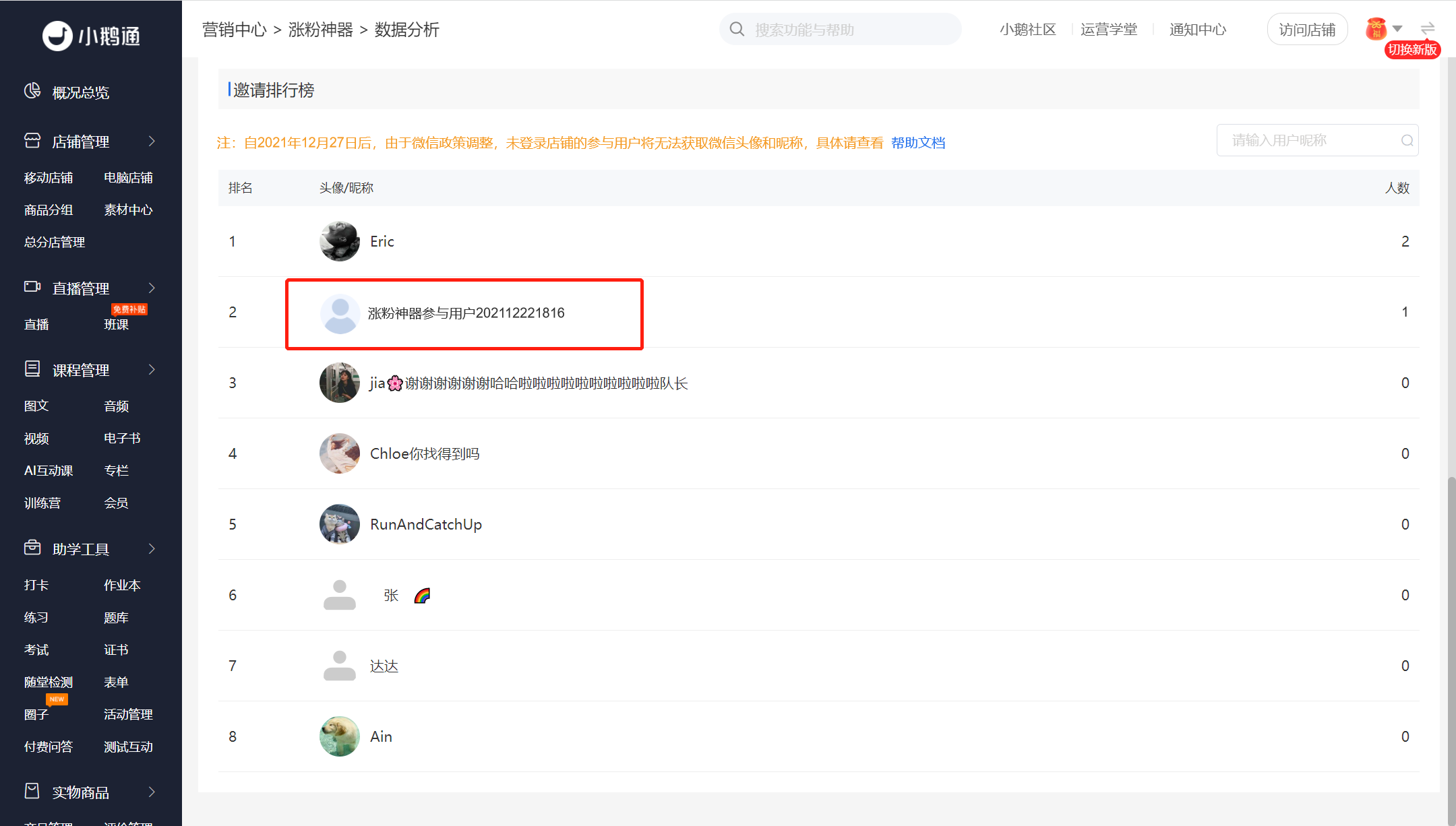Viewport: 1456px width, 826px height.
Task: Click the magnifier in nickname search box
Action: pos(1407,140)
